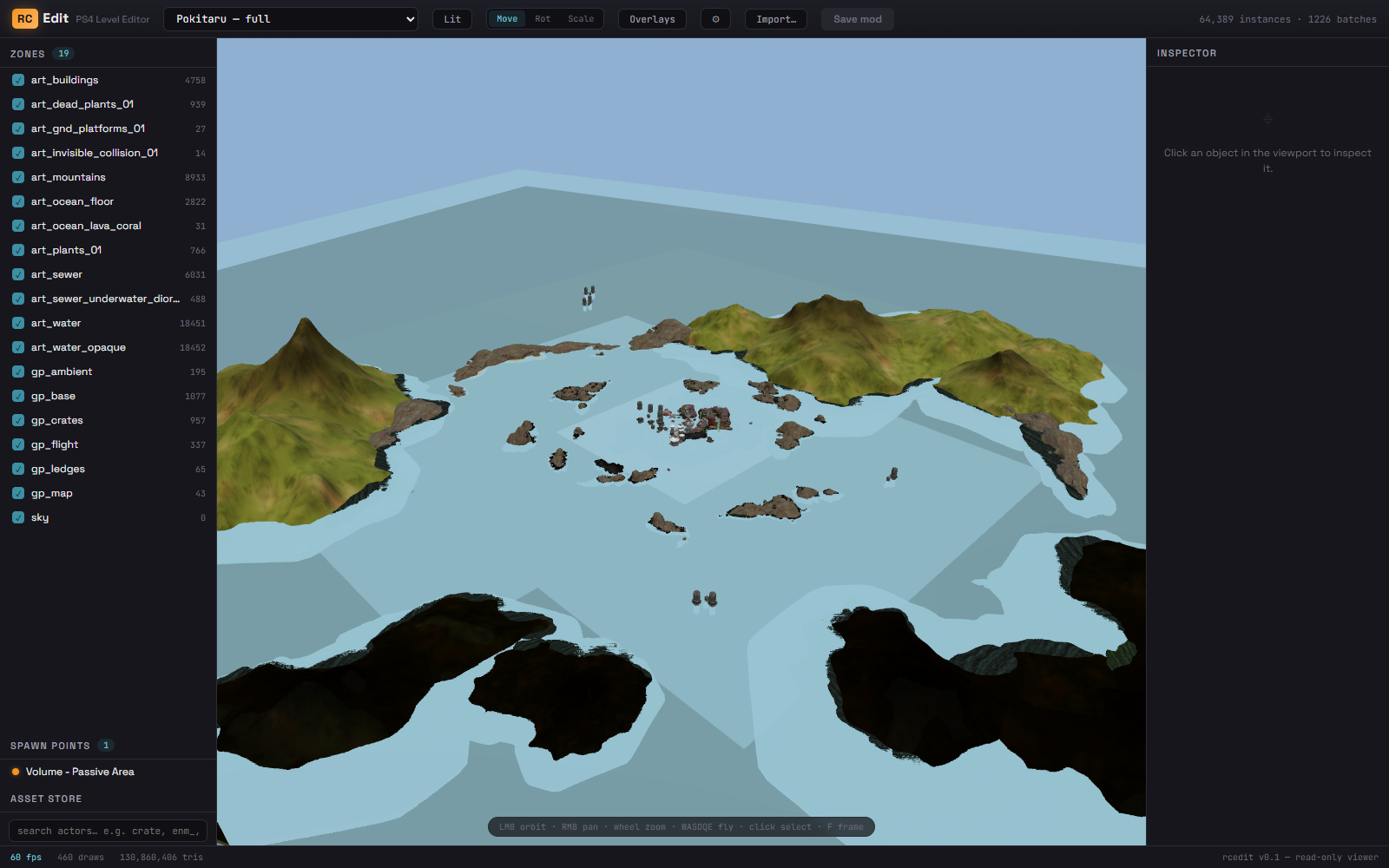
Task: Select the Move transform mode
Action: point(507,19)
